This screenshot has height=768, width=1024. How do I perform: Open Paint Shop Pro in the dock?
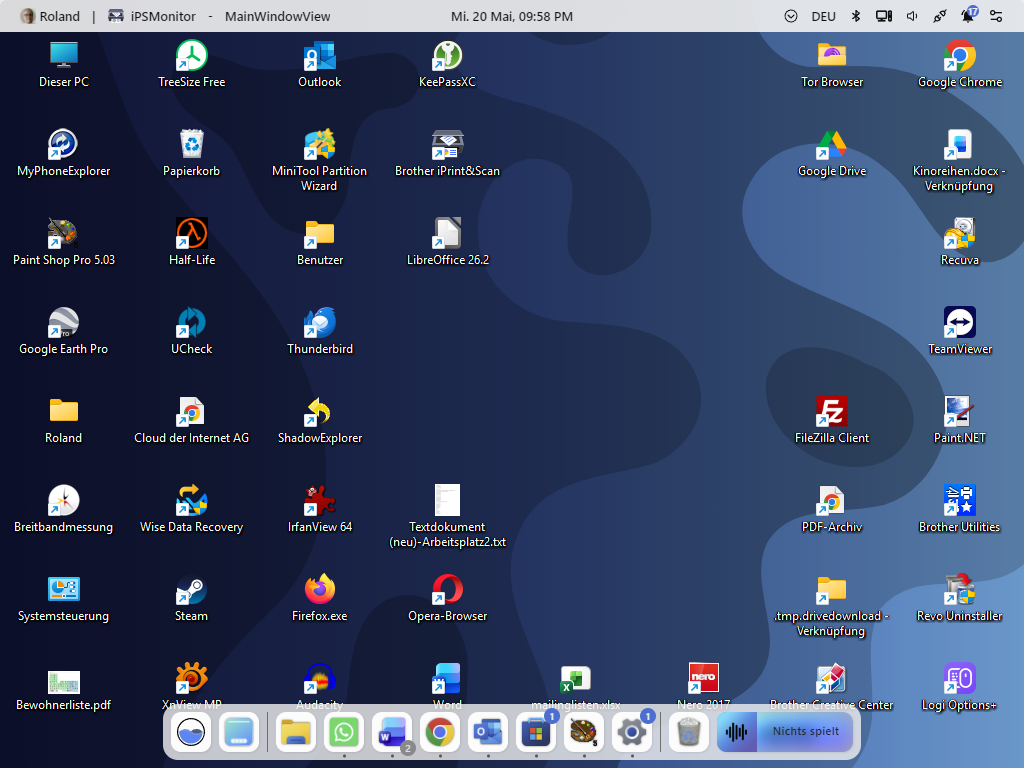click(x=583, y=732)
